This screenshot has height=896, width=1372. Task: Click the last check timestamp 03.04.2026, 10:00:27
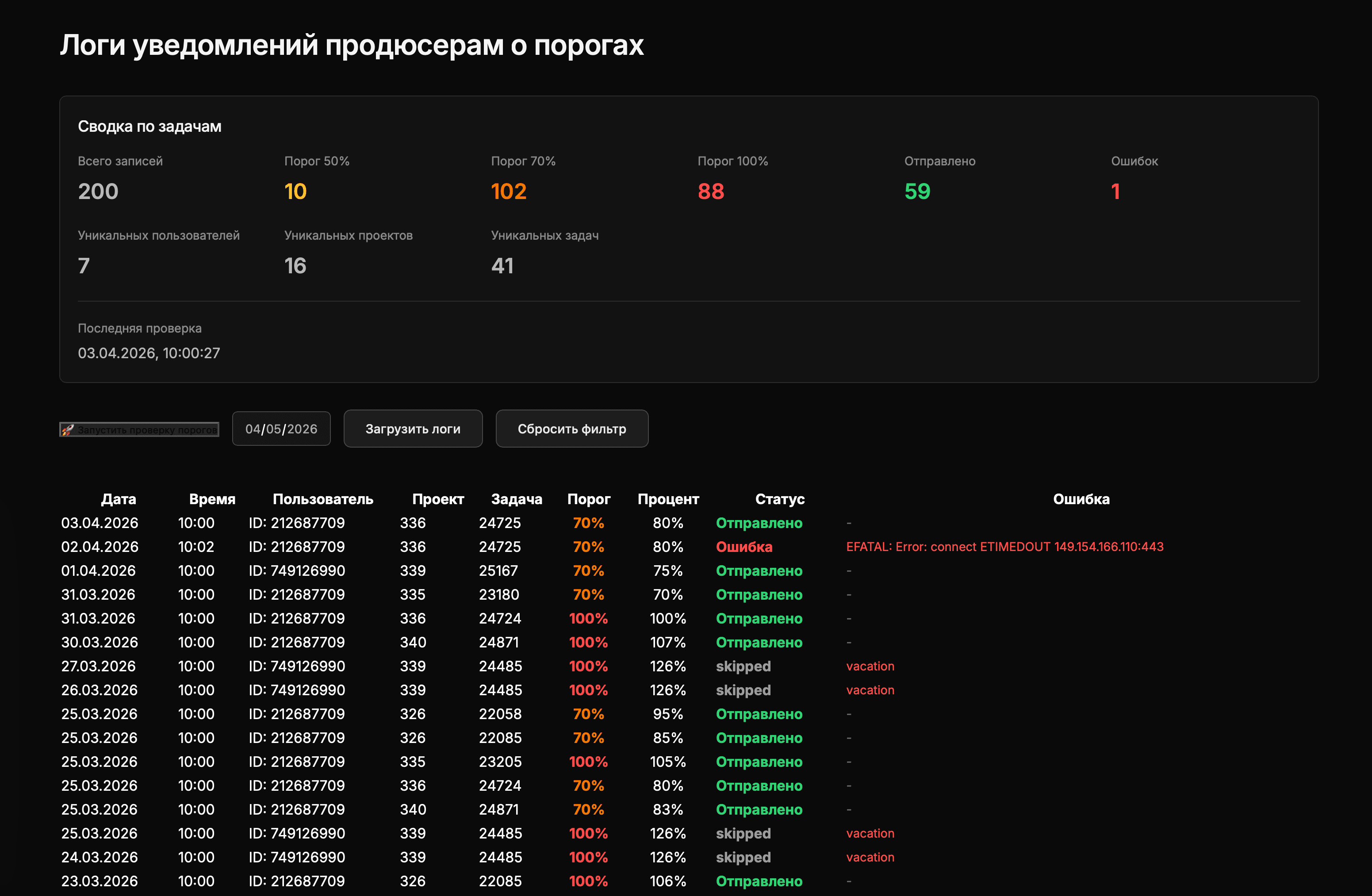(149, 353)
